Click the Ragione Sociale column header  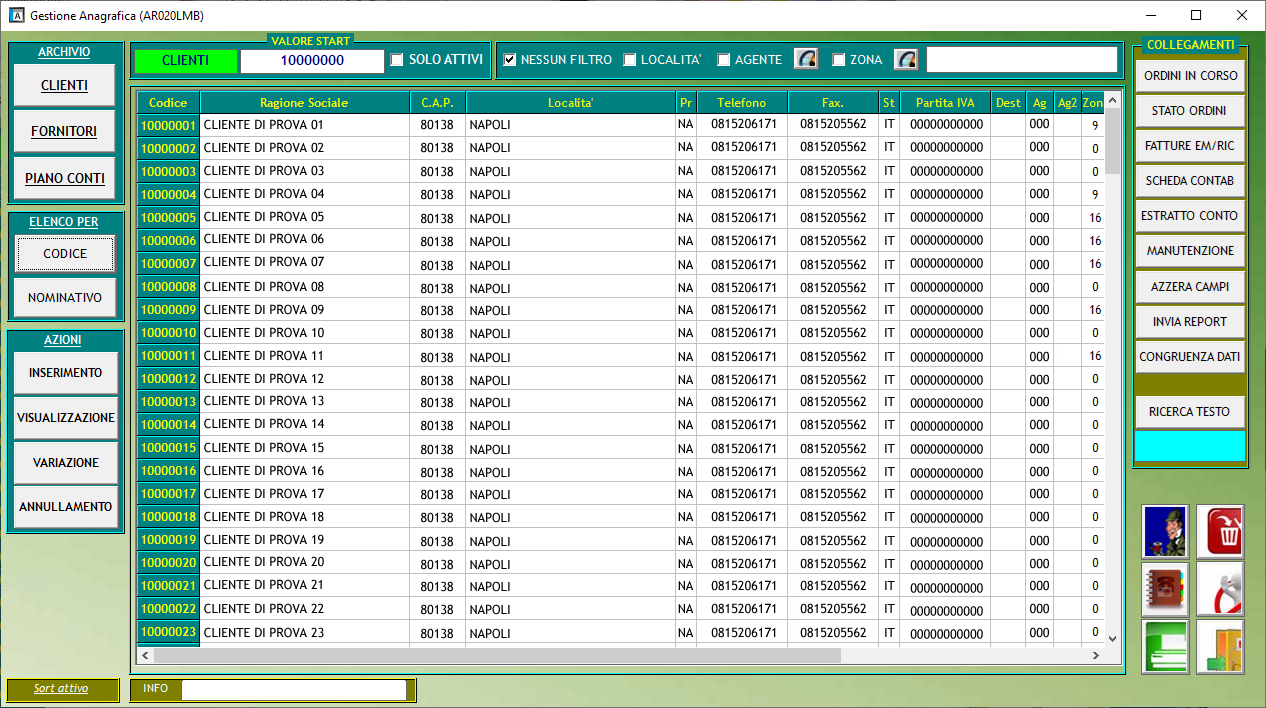tap(304, 102)
